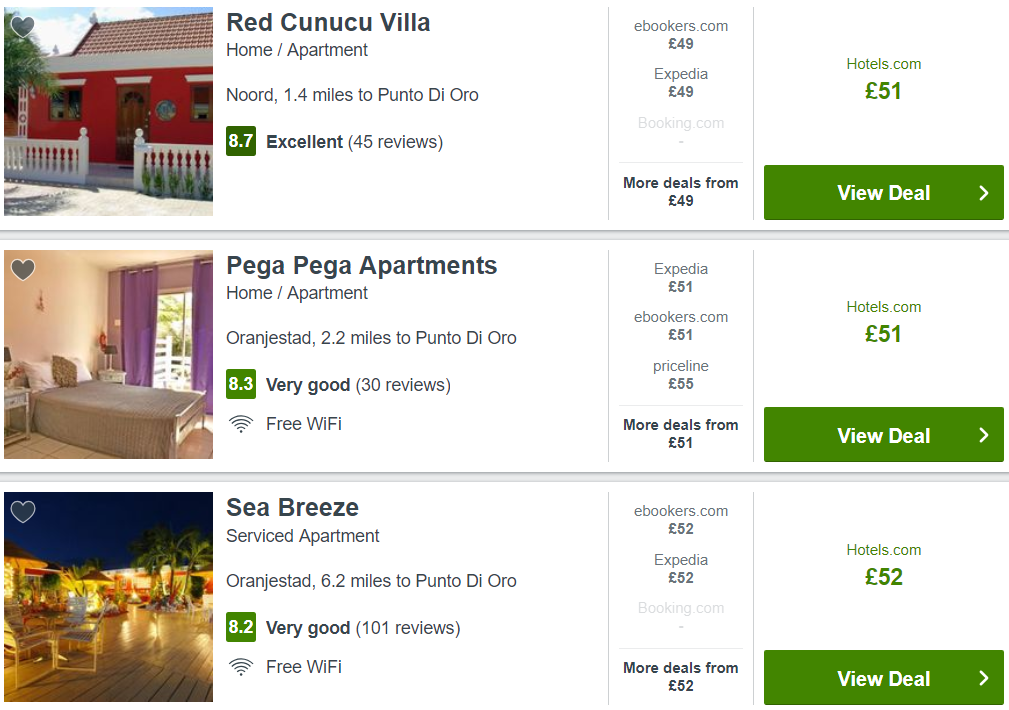Toggle the heart on Sea Breeze photo
This screenshot has height=710, width=1009.
coord(23,512)
